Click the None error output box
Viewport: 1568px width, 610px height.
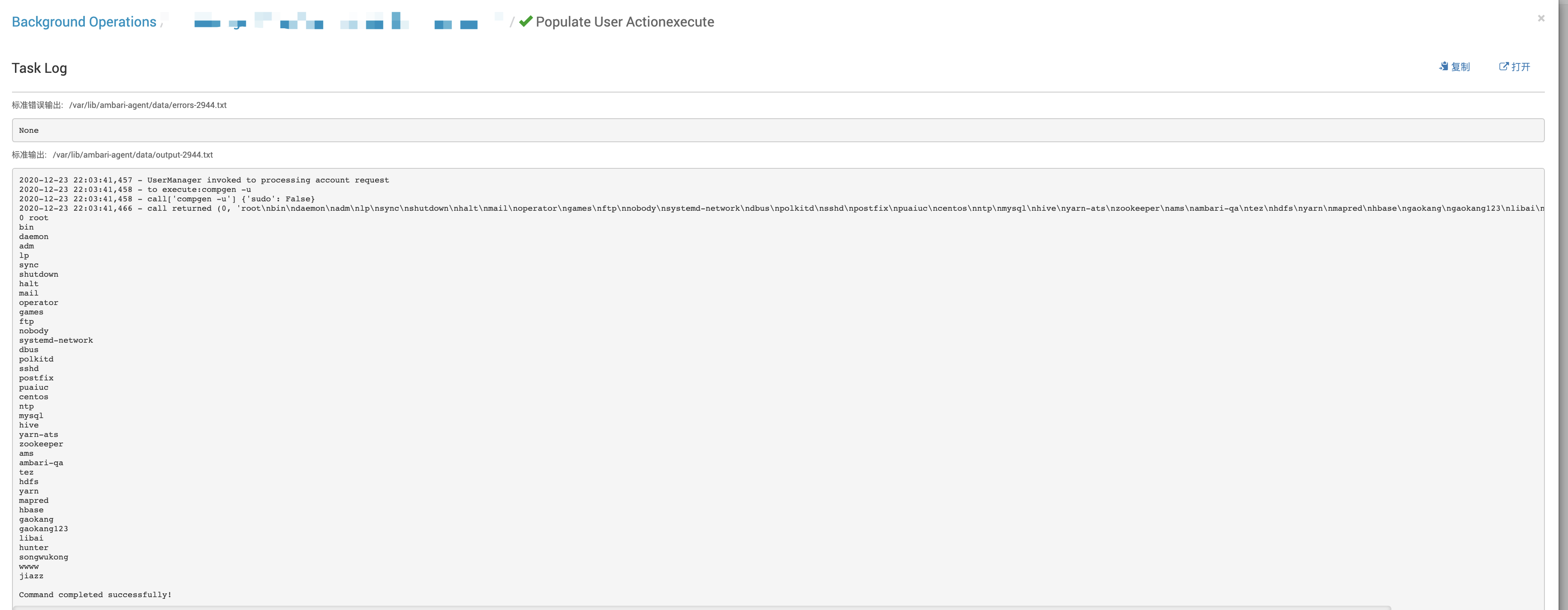tap(778, 130)
